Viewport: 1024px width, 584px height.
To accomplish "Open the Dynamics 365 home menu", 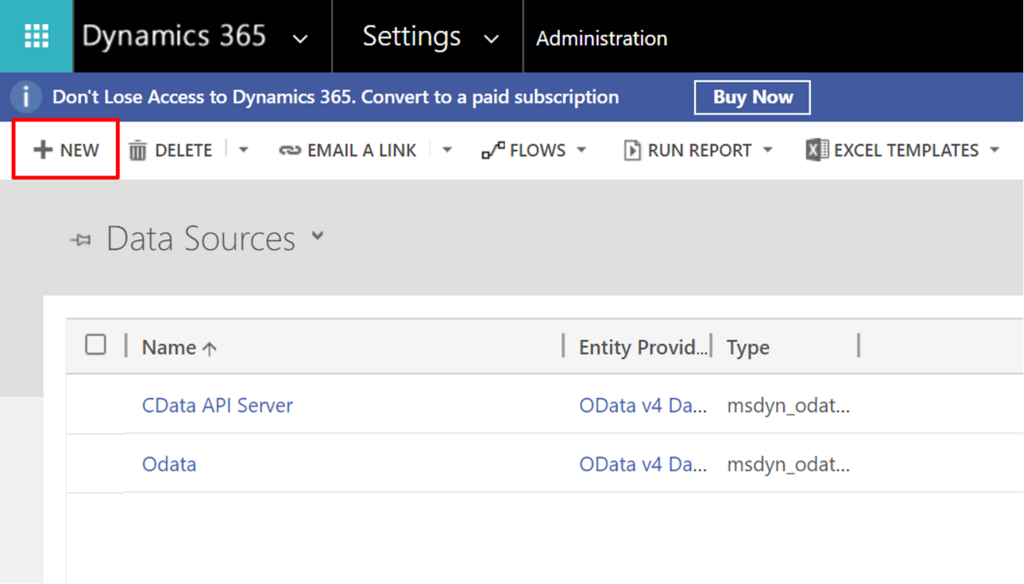I will click(174, 36).
